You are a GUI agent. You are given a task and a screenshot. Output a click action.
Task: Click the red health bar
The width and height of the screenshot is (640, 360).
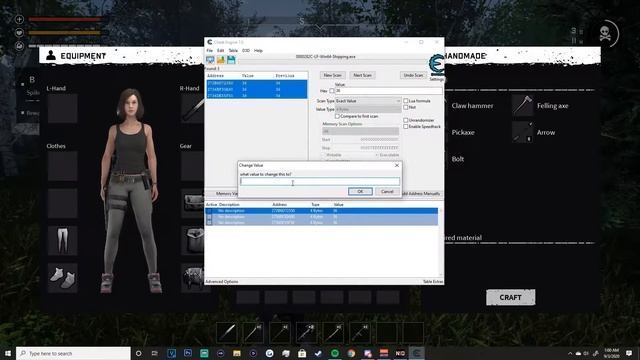click(x=64, y=19)
